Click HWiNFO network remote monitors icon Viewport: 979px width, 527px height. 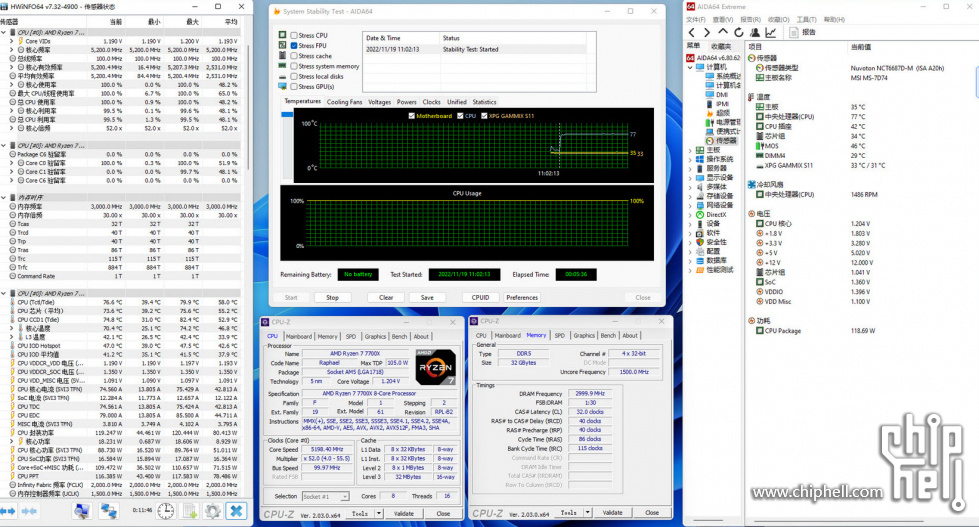[109, 511]
